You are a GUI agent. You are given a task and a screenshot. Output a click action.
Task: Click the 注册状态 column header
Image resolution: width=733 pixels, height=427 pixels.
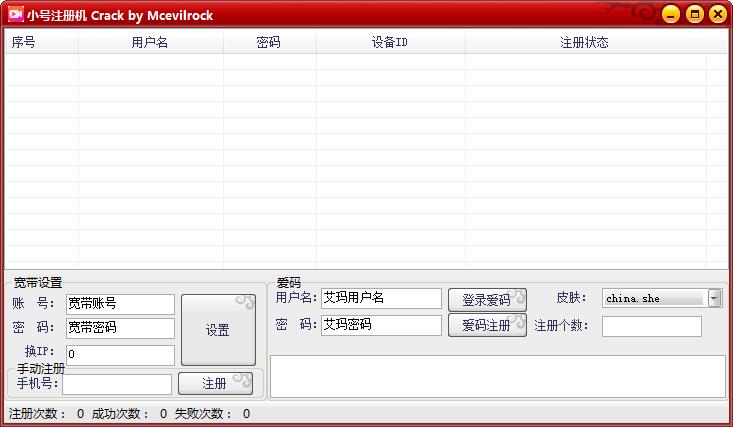pyautogui.click(x=584, y=42)
